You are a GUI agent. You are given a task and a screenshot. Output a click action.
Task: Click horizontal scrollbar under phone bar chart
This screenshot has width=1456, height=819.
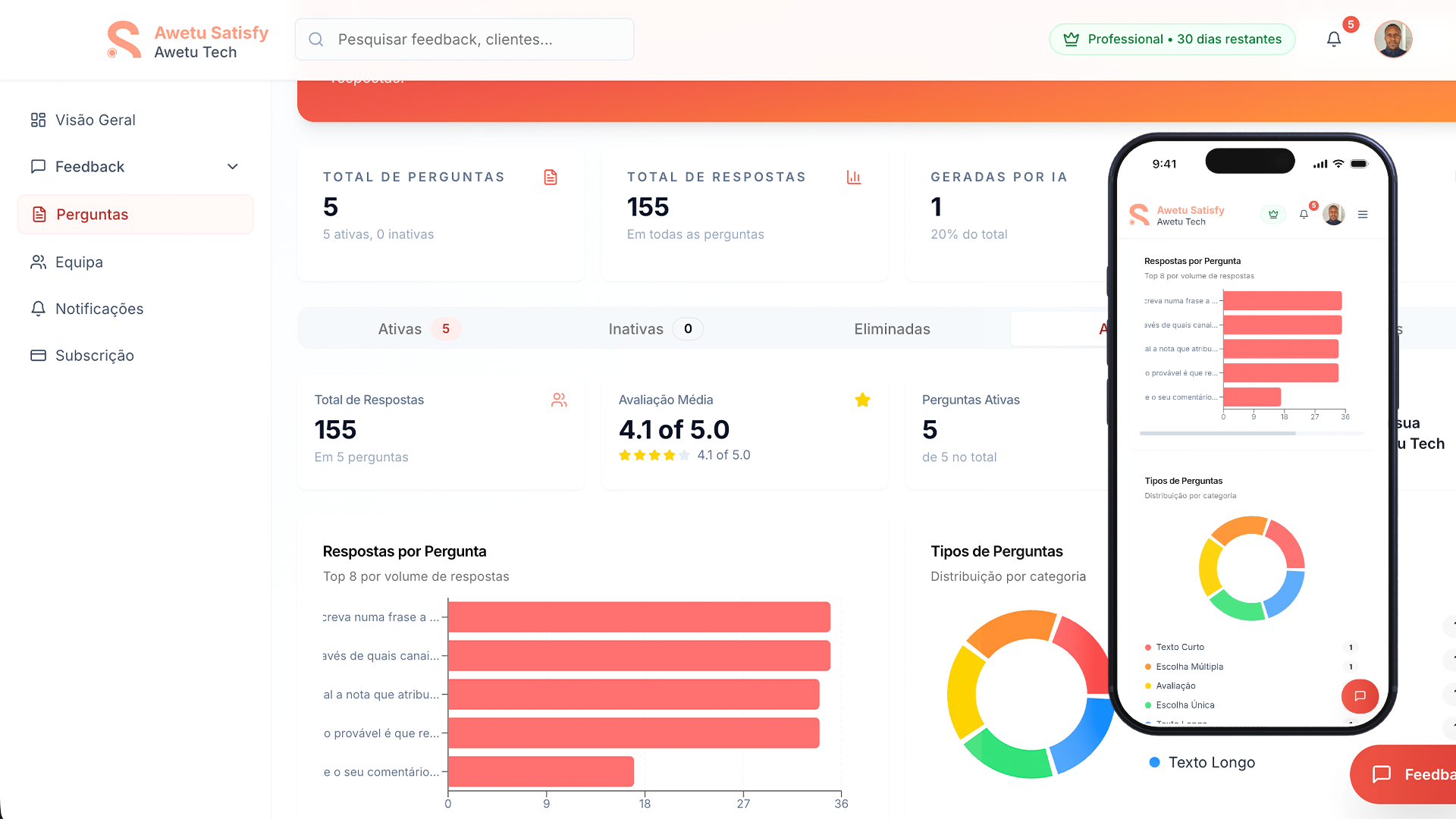coord(1218,433)
